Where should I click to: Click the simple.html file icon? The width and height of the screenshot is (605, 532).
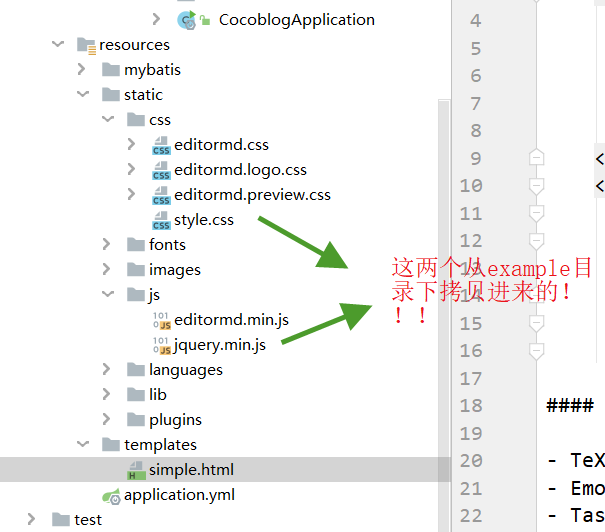point(136,470)
